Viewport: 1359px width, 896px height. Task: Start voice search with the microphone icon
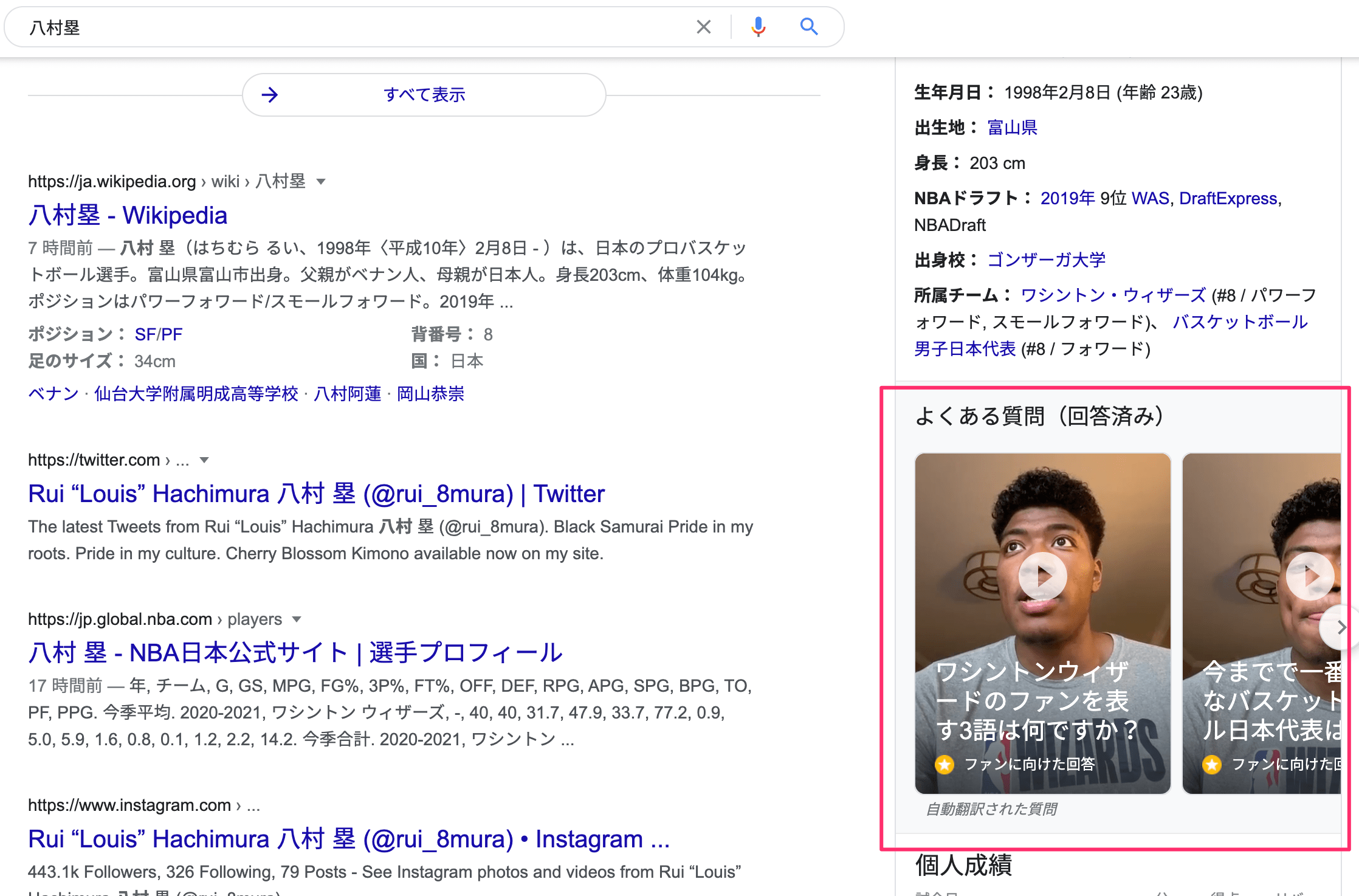point(758,27)
